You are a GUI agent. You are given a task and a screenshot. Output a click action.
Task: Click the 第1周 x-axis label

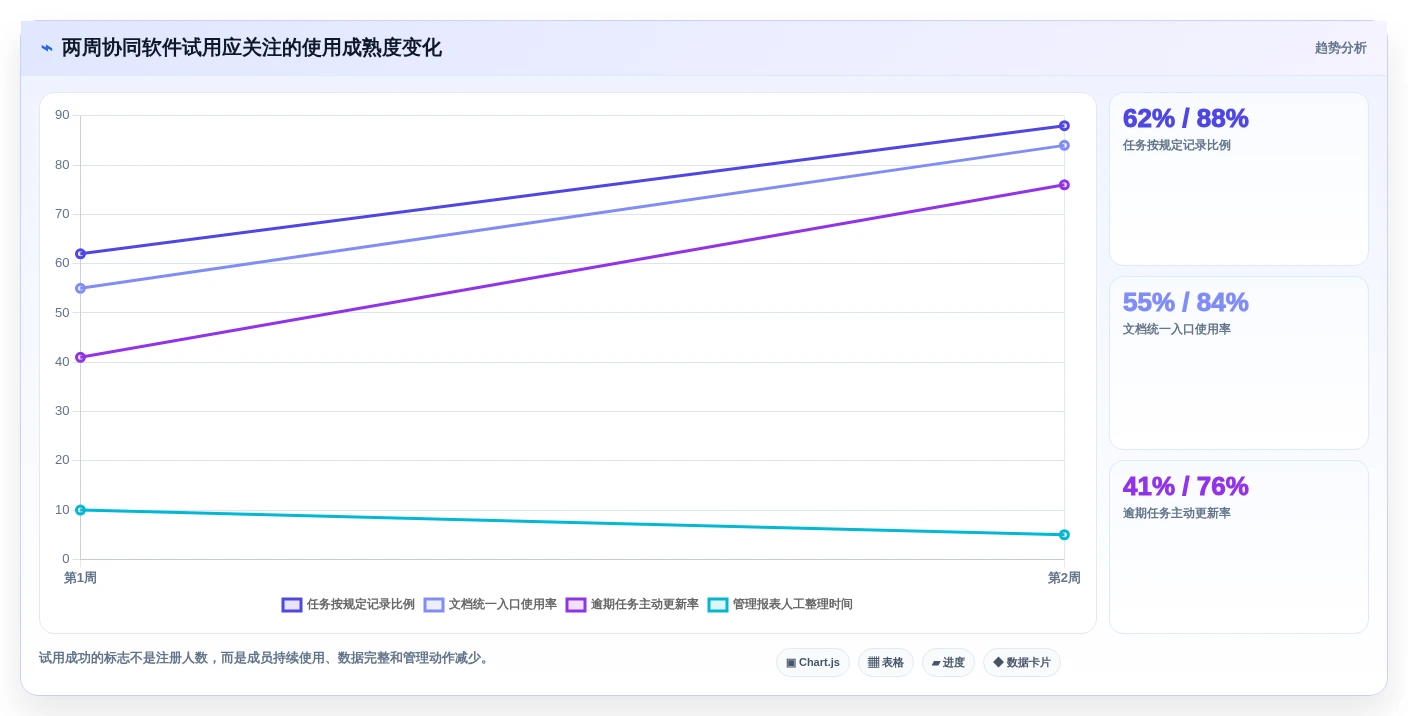[x=80, y=578]
